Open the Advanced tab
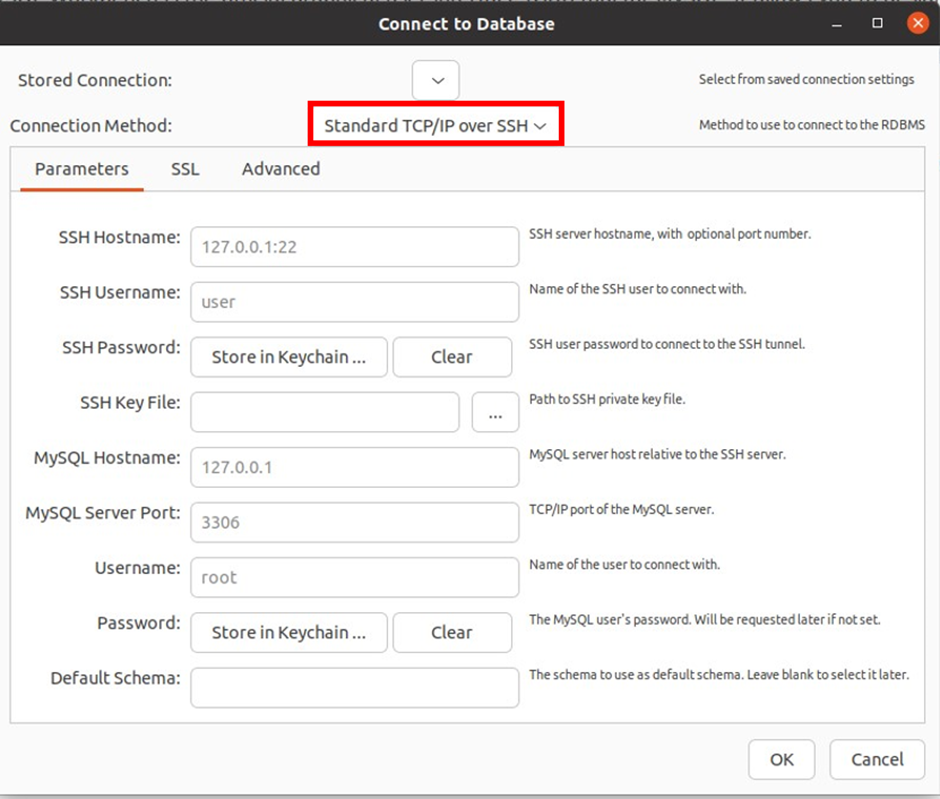Viewport: 940px width, 799px height. [281, 169]
